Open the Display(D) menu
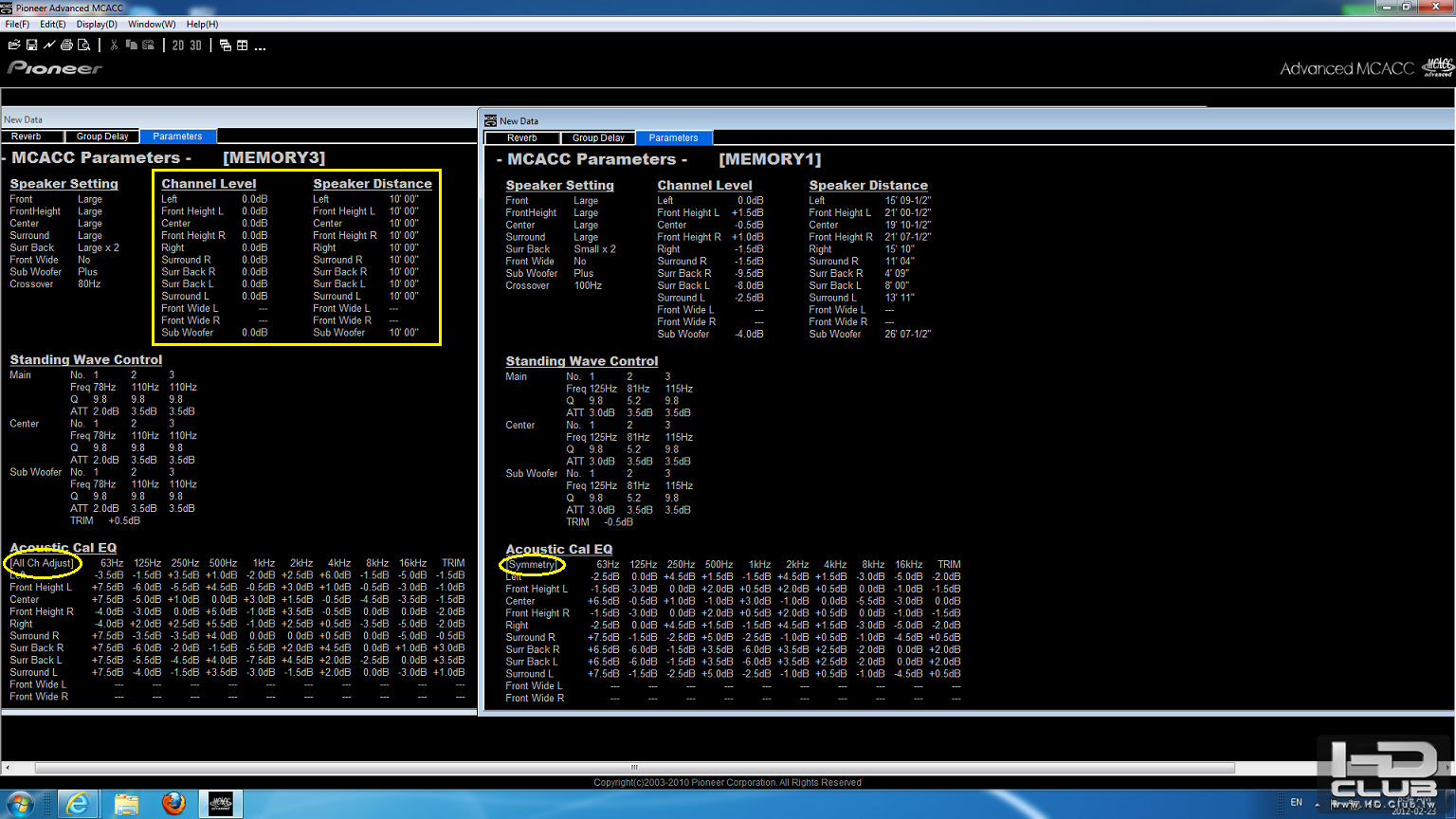The image size is (1456, 819). pyautogui.click(x=97, y=24)
